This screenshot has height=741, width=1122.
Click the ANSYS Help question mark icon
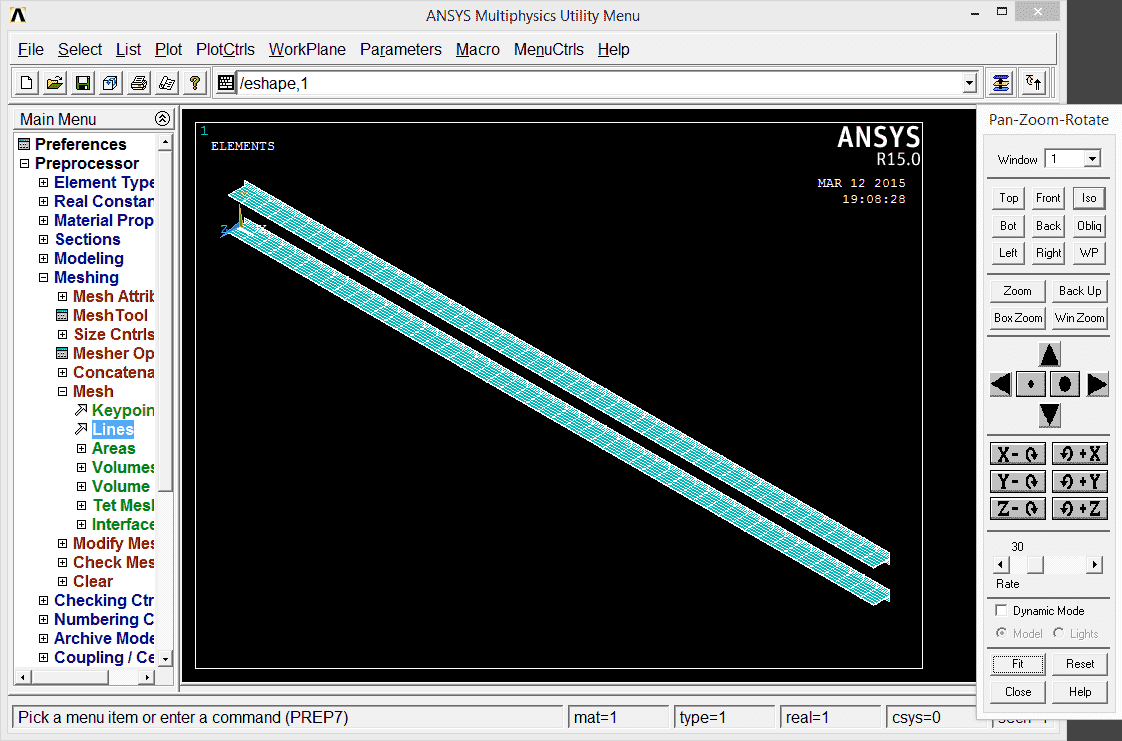pyautogui.click(x=195, y=83)
